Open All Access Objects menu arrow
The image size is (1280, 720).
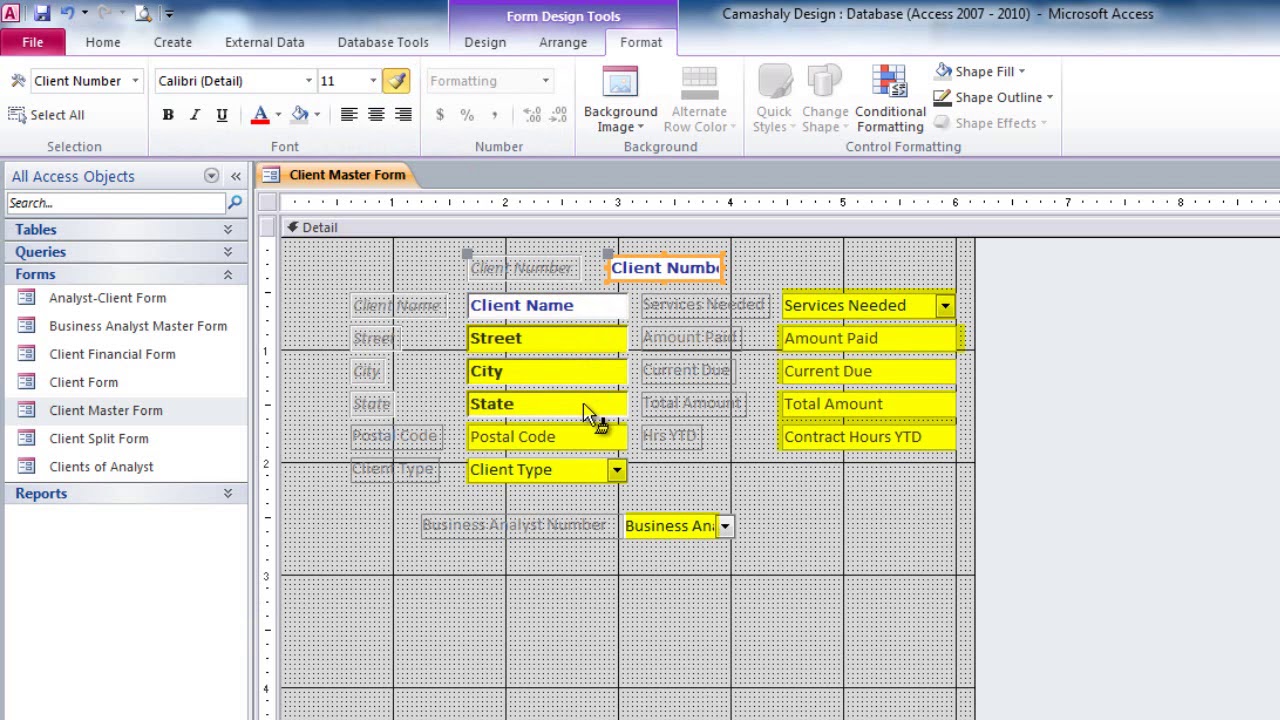click(211, 176)
